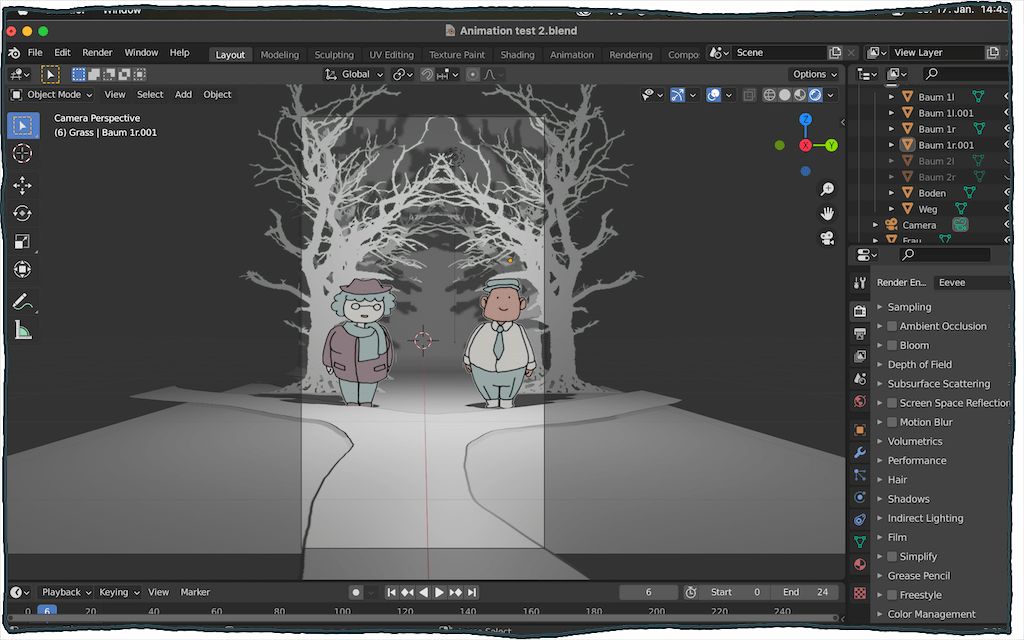Select the Transform tool
The height and width of the screenshot is (640, 1024).
[23, 269]
